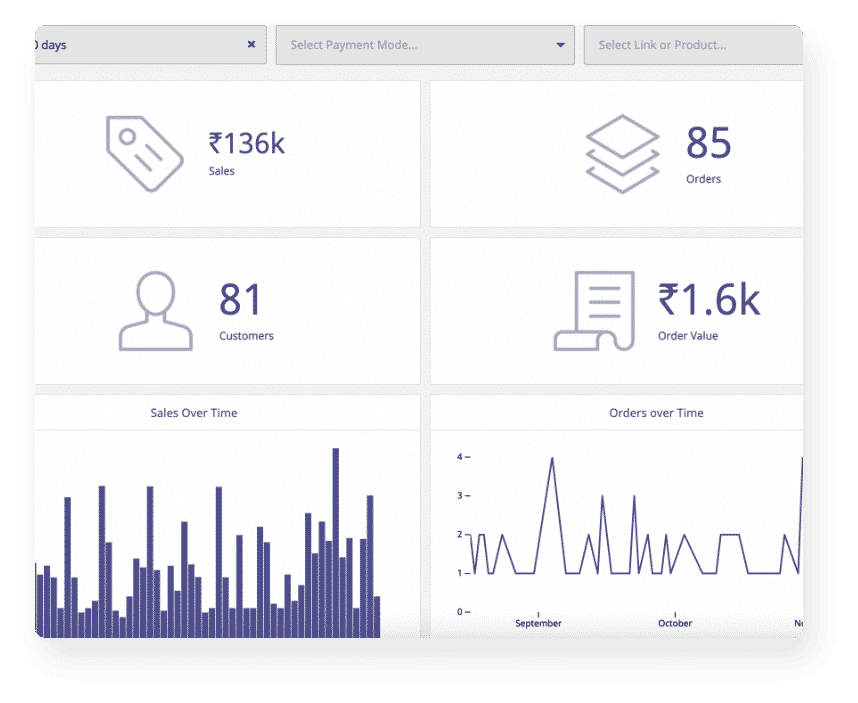Click the tallest bar in Sales chart

coord(336,540)
